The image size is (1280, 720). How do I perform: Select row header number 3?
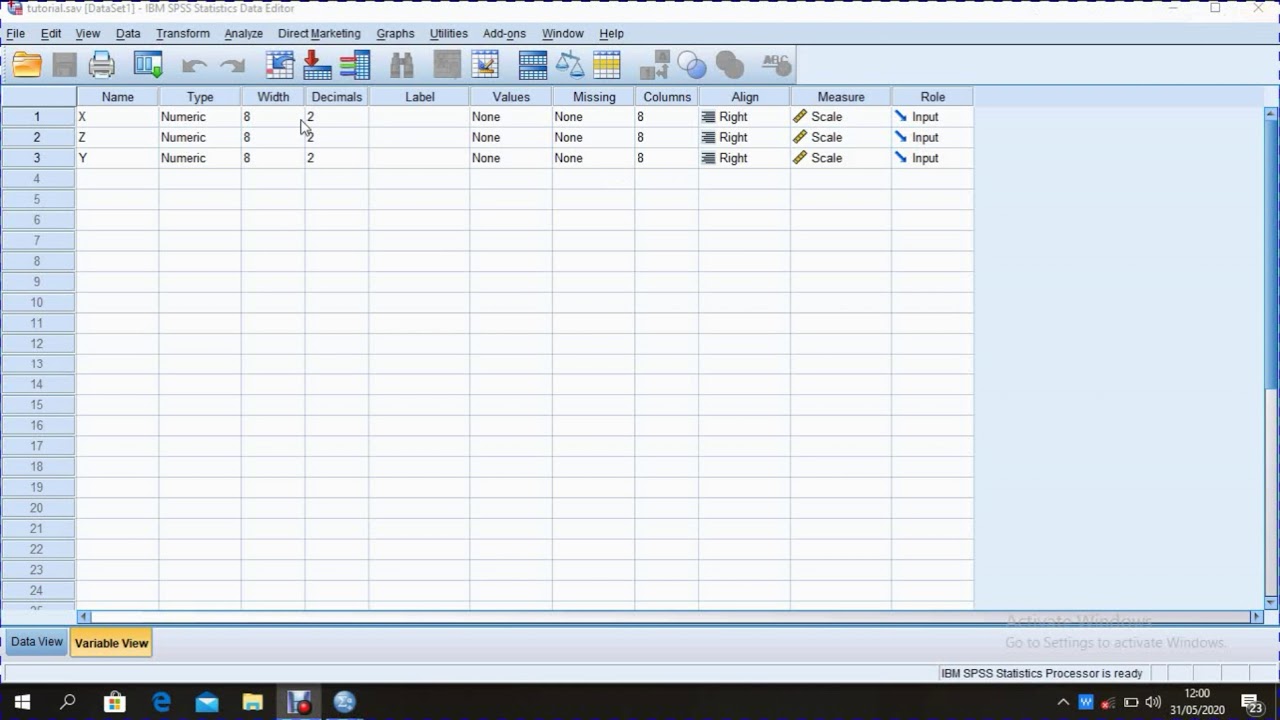click(38, 158)
